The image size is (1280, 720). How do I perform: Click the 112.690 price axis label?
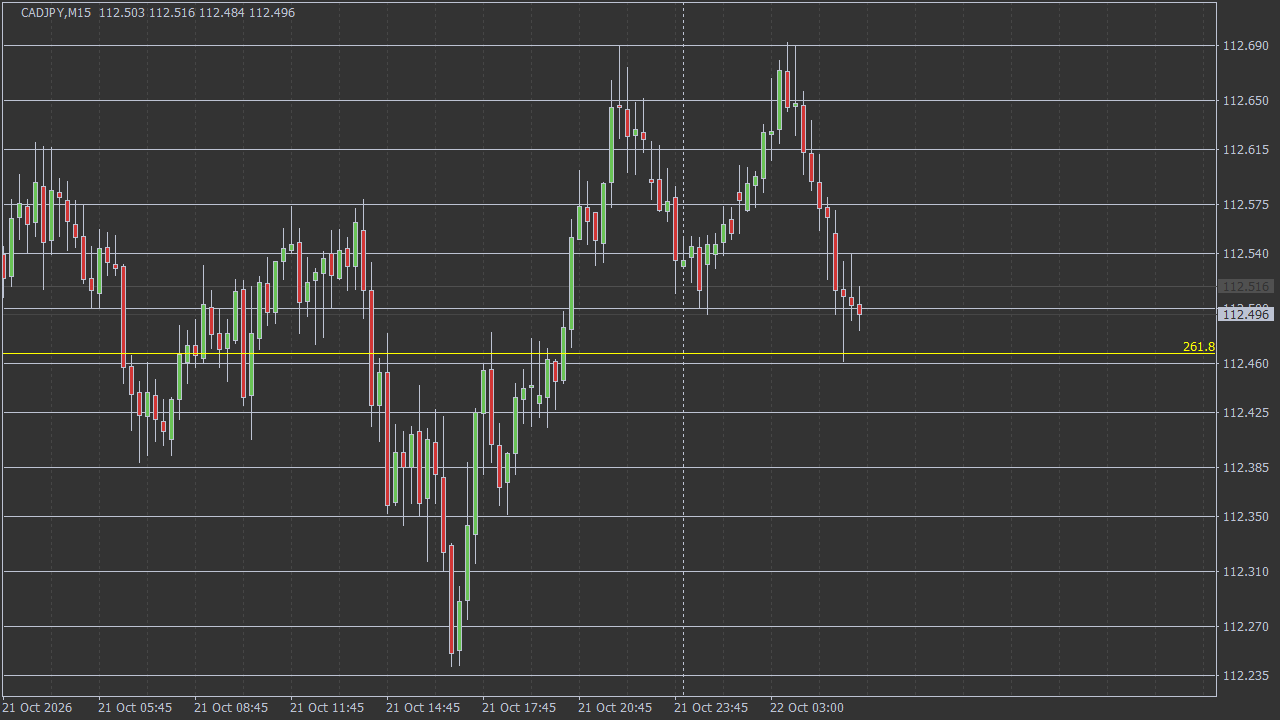(x=1246, y=46)
